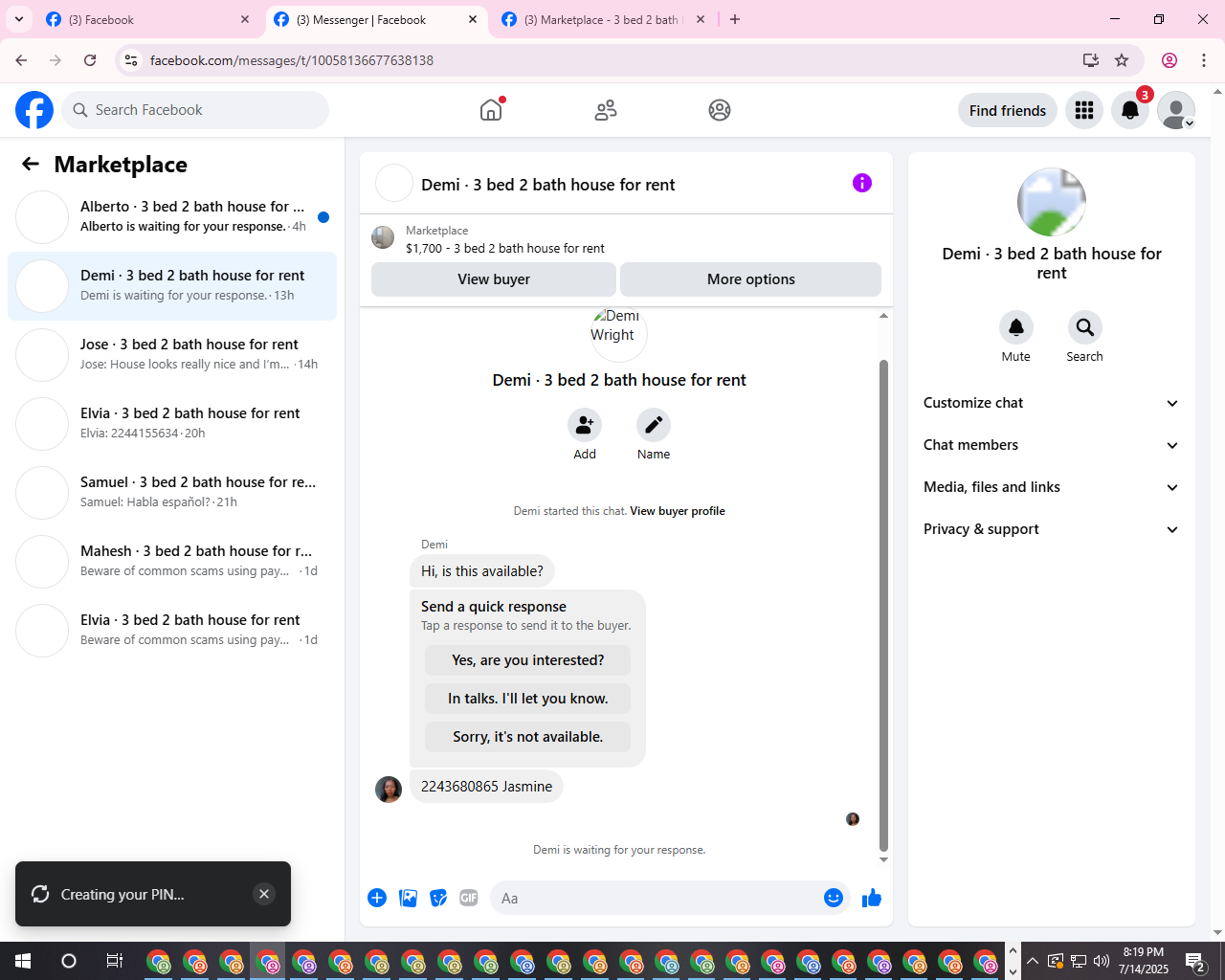Image resolution: width=1225 pixels, height=980 pixels.
Task: Open Samuel's conversation
Action: (172, 493)
